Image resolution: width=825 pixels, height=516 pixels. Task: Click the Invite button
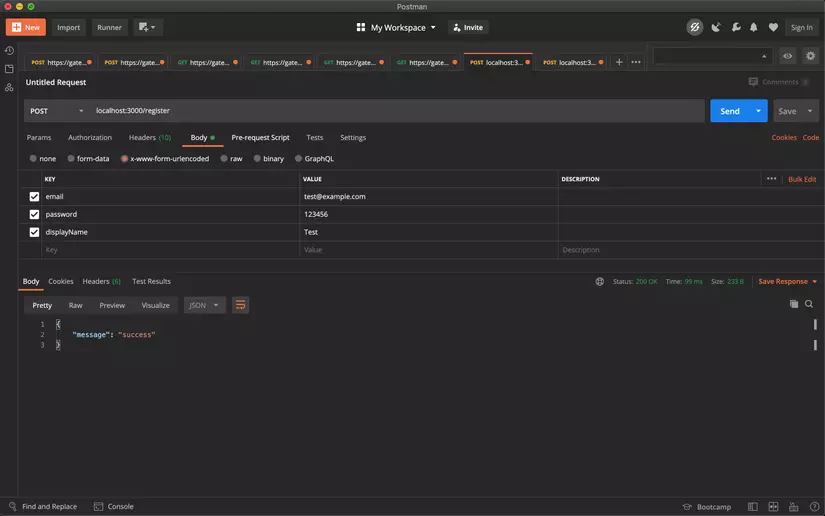(x=468, y=27)
